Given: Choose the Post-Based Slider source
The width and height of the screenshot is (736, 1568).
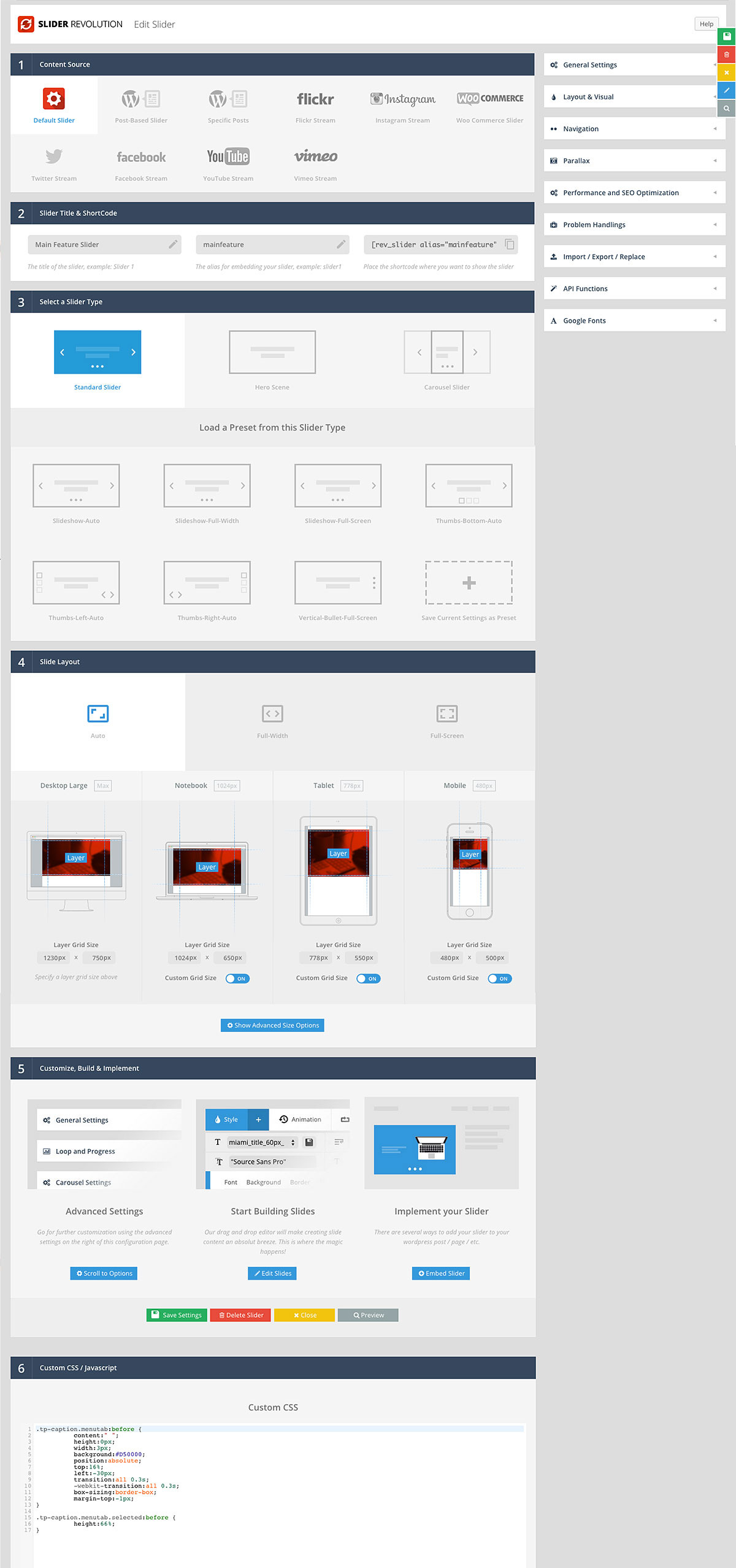Looking at the screenshot, I should point(141,105).
